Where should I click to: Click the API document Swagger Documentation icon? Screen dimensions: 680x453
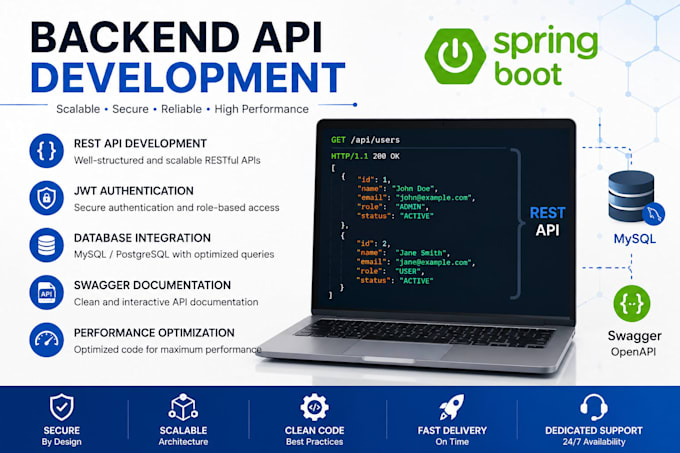click(46, 292)
